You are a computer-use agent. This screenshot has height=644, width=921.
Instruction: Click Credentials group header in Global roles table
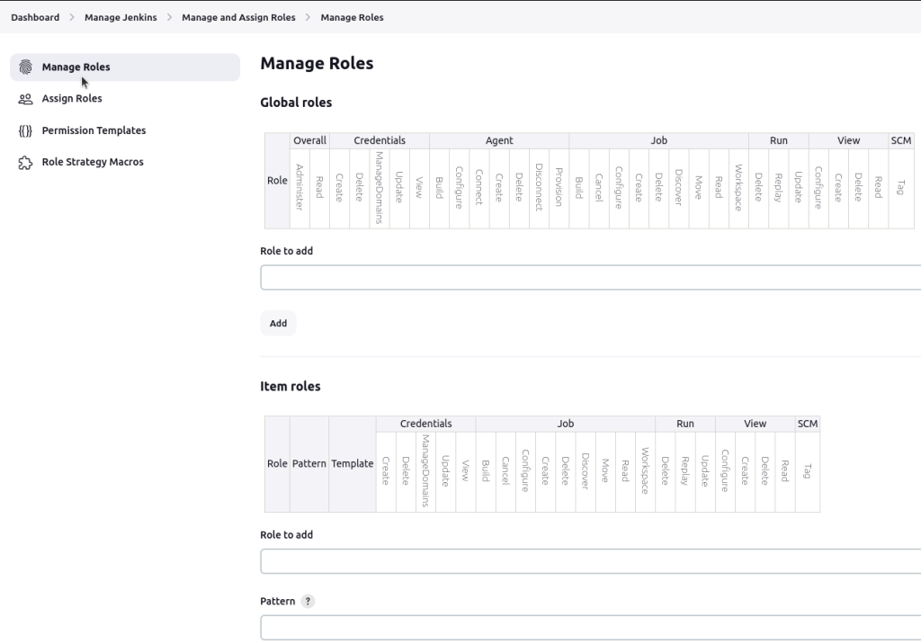[379, 140]
